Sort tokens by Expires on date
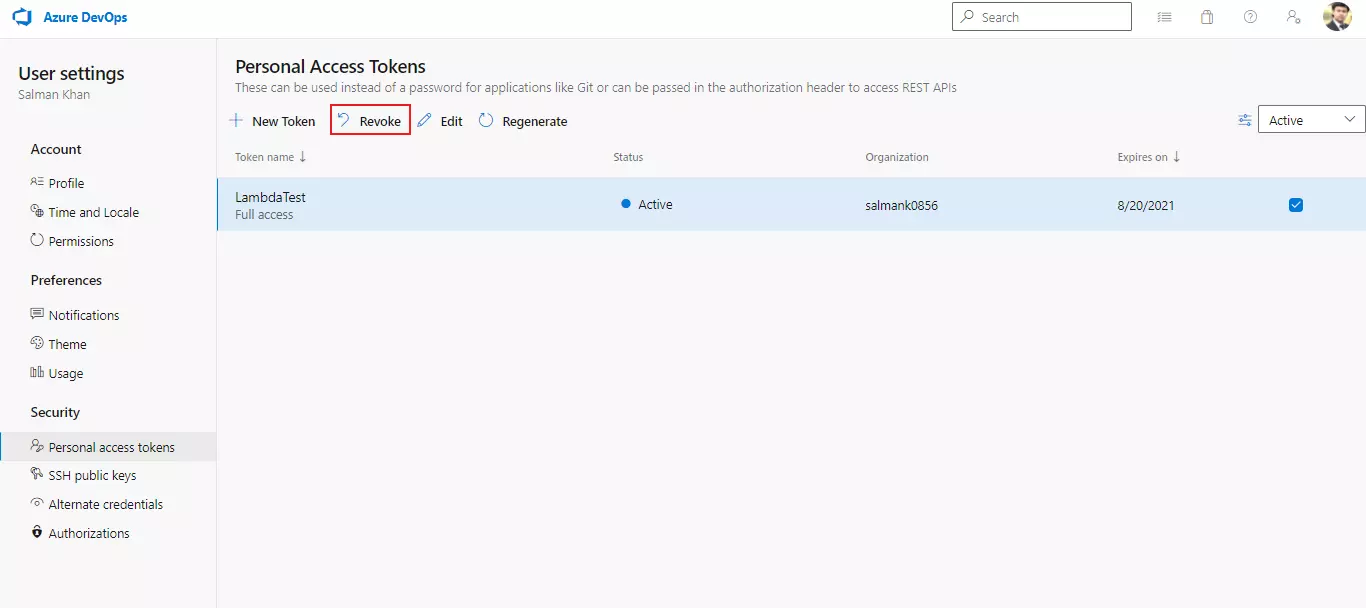The height and width of the screenshot is (608, 1366). coord(1147,157)
